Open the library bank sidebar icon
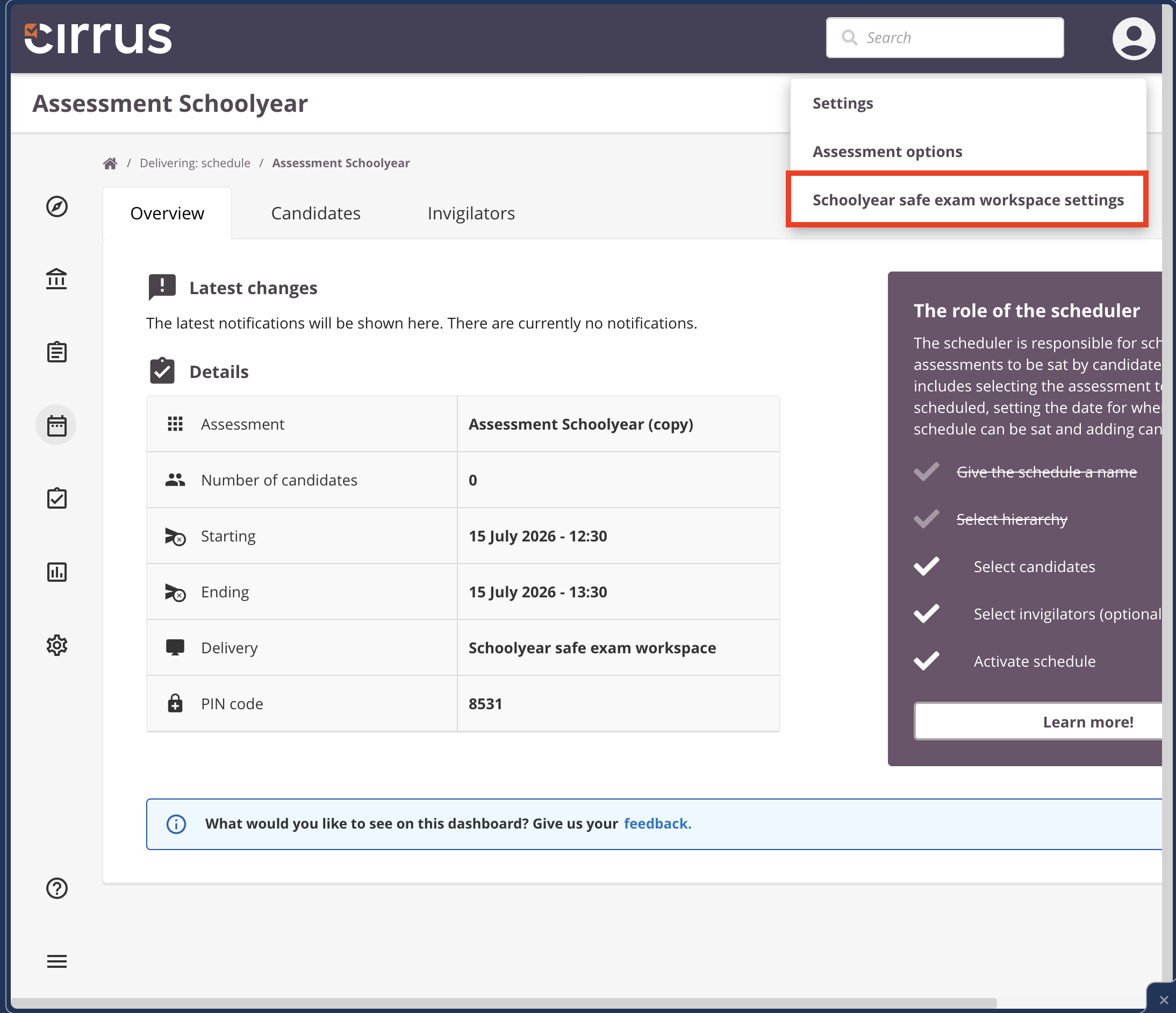Screen dimensions: 1176x1013 point(57,279)
